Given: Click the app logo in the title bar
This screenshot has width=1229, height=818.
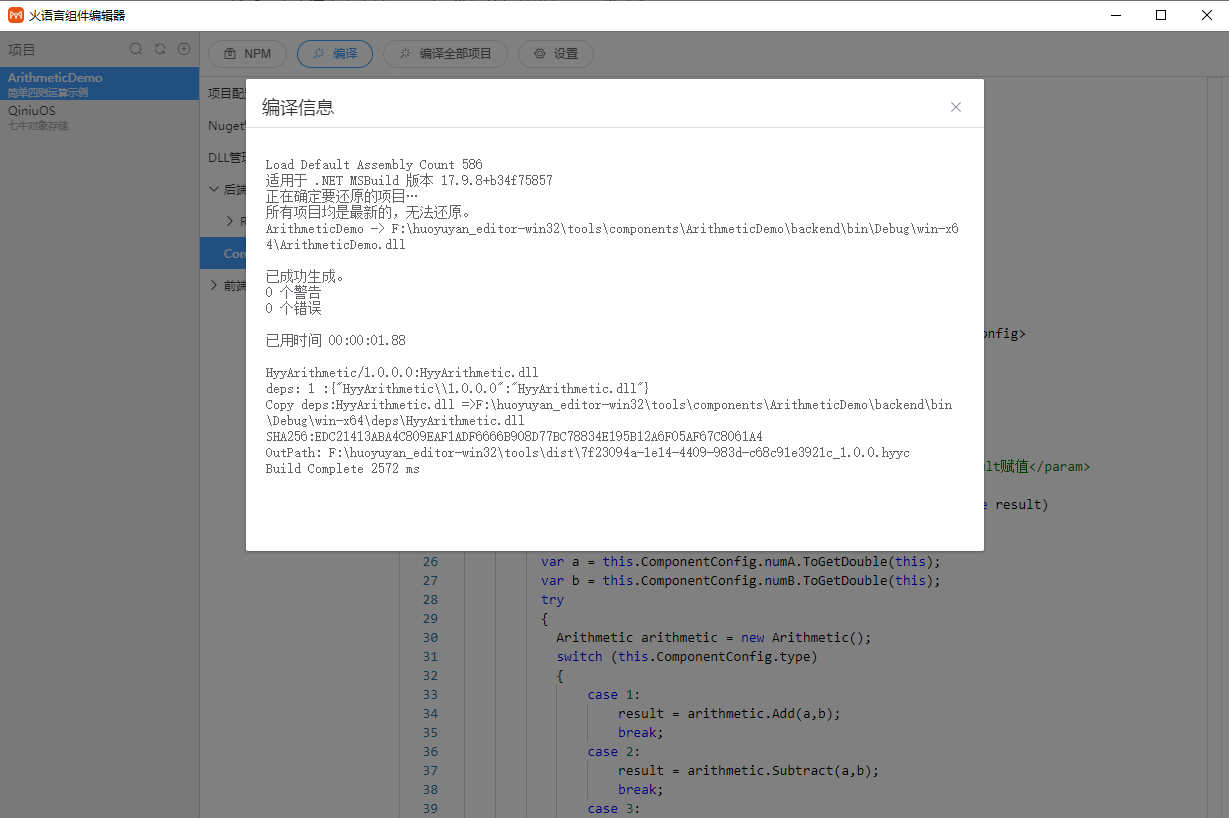Looking at the screenshot, I should 16,15.
